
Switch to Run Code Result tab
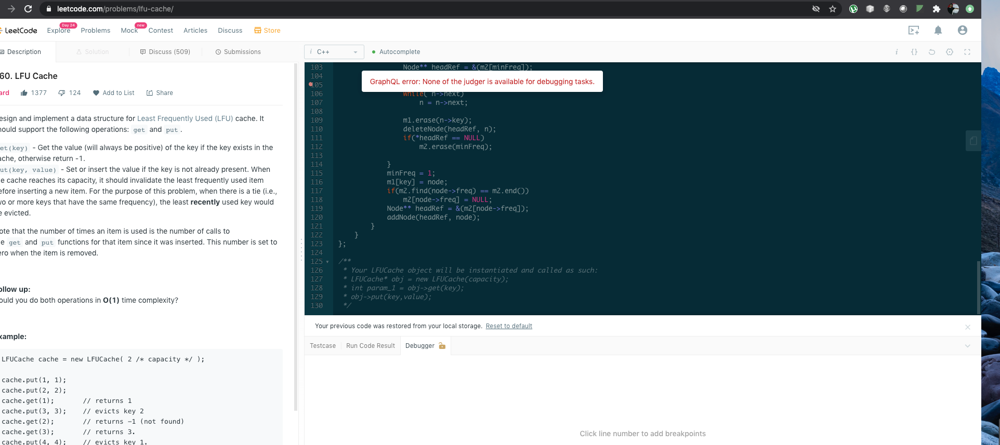click(x=371, y=346)
